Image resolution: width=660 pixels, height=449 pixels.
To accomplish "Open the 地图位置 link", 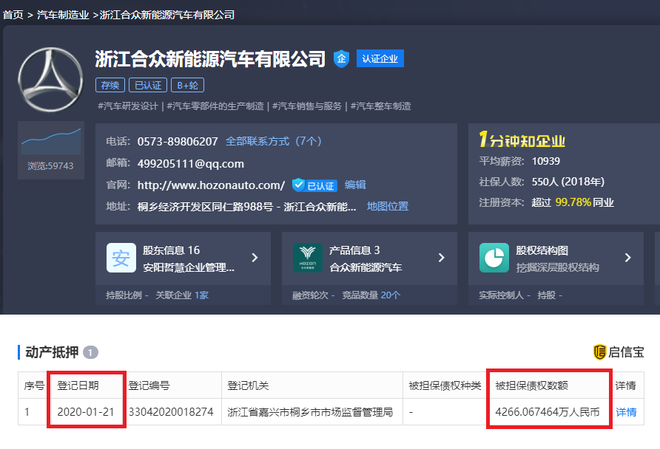I will point(388,206).
